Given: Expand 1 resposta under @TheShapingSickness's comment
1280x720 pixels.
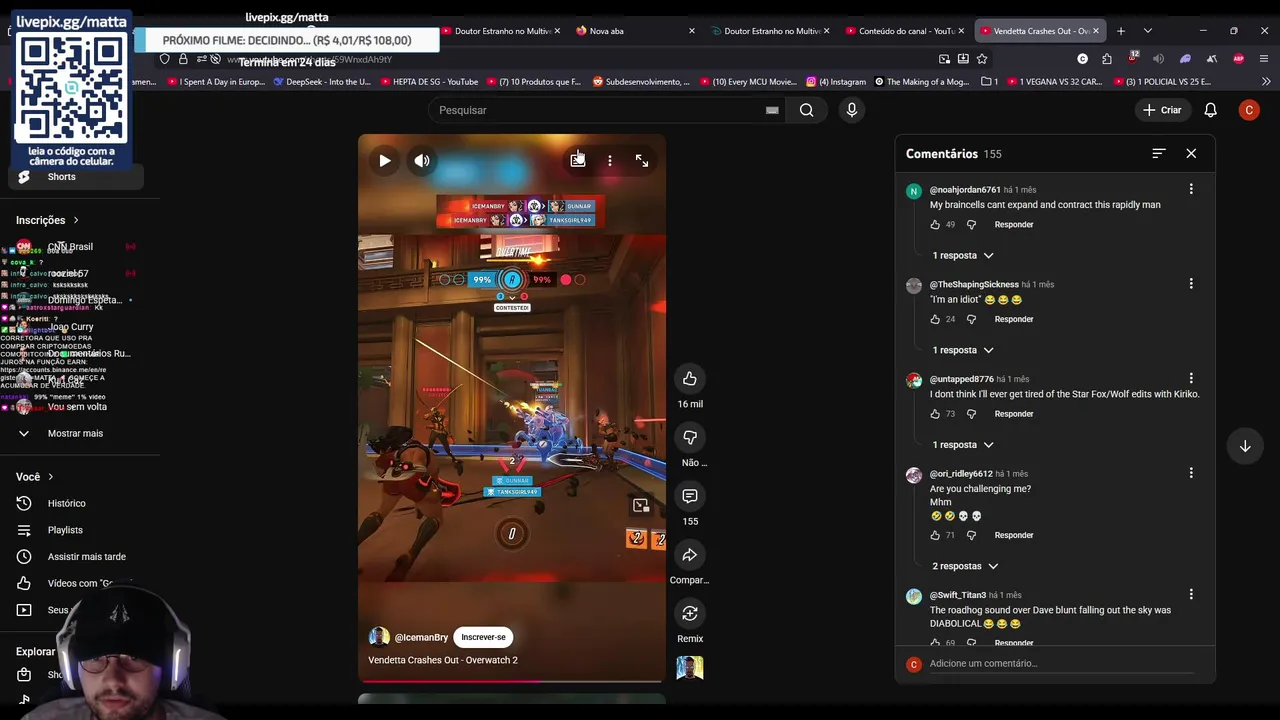Looking at the screenshot, I should tap(963, 350).
